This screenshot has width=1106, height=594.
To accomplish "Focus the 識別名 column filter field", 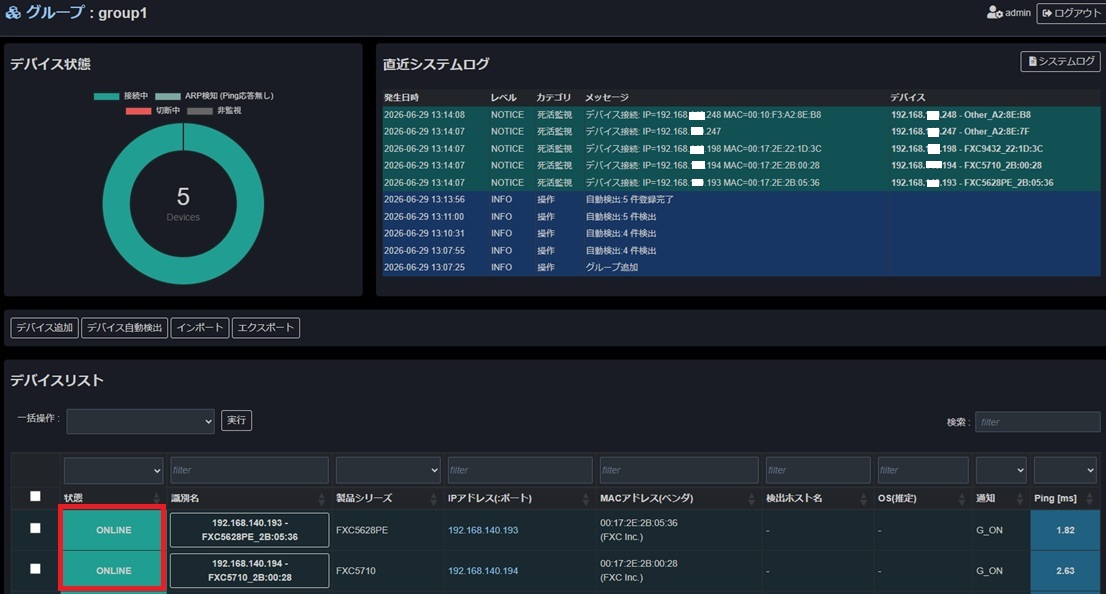I will tap(249, 470).
